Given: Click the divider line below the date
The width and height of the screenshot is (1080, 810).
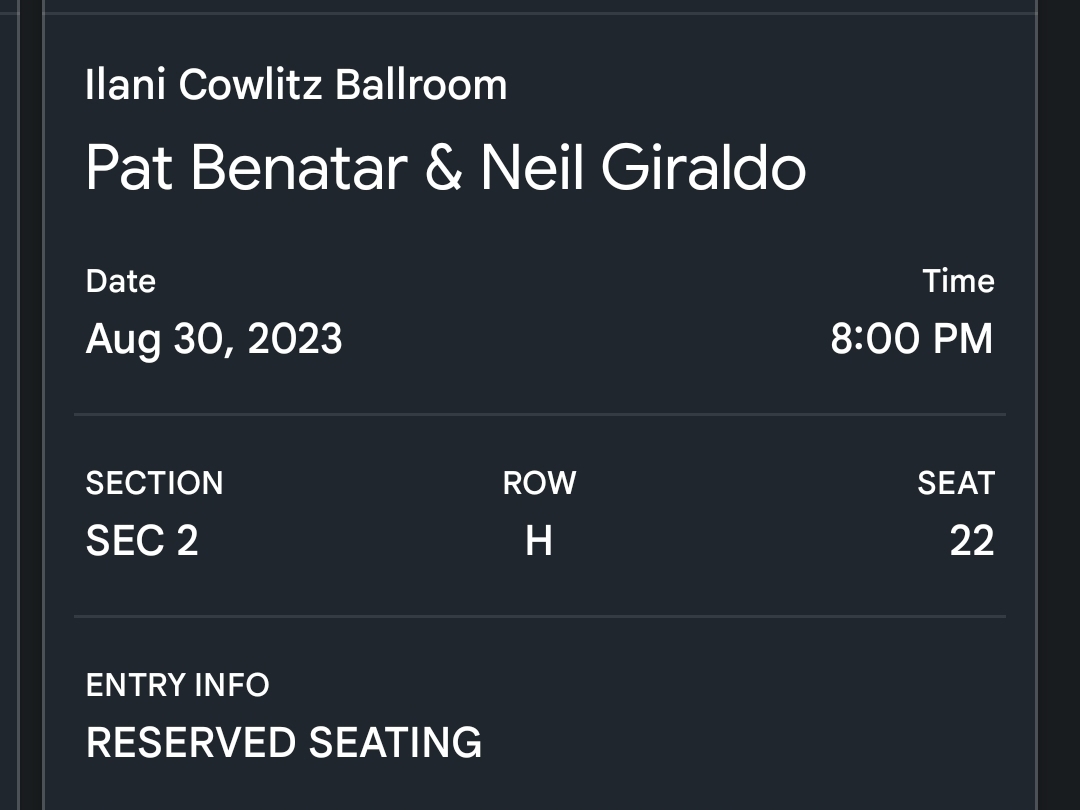Looking at the screenshot, I should (x=540, y=415).
